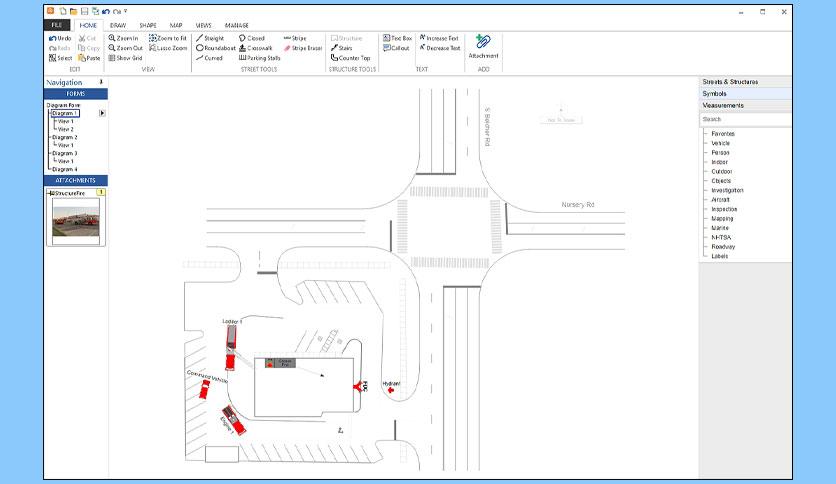Viewport: 836px width, 484px height.
Task: Expand Person symbol category
Action: [720, 152]
